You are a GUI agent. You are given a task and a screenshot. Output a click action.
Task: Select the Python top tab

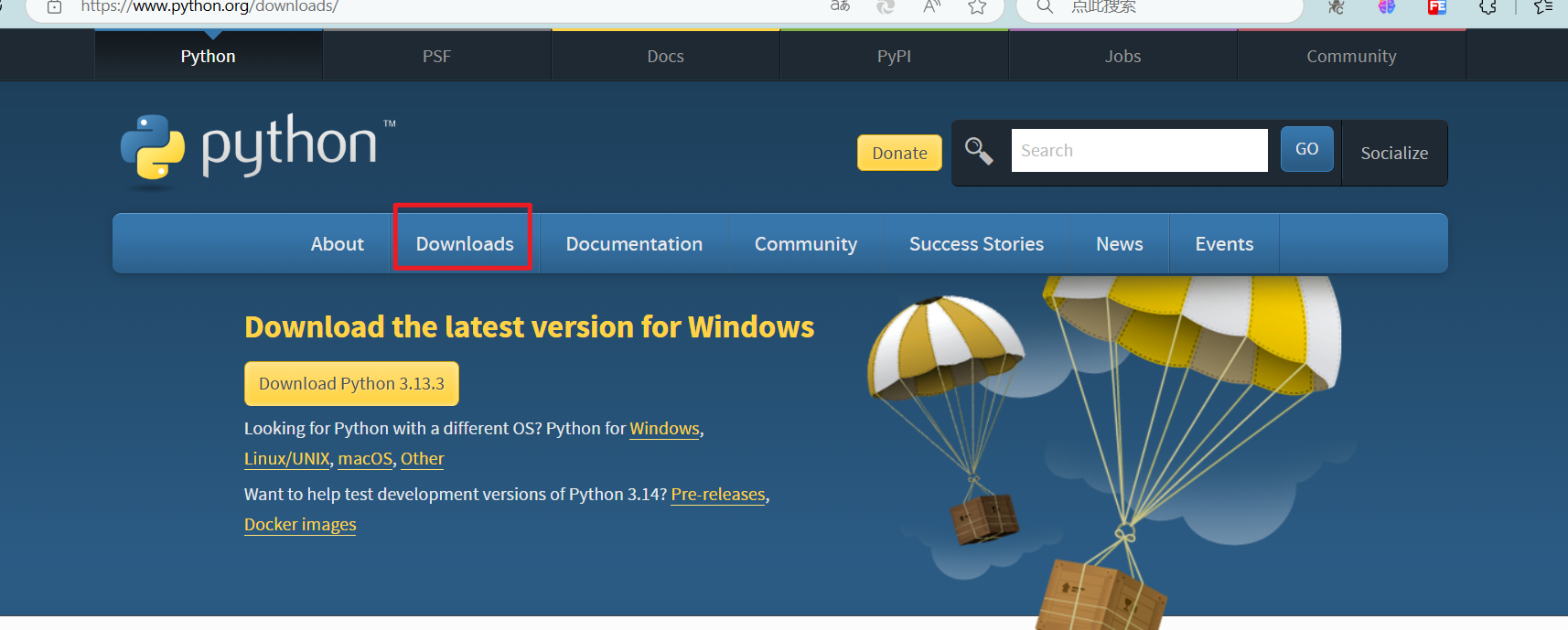coord(208,56)
